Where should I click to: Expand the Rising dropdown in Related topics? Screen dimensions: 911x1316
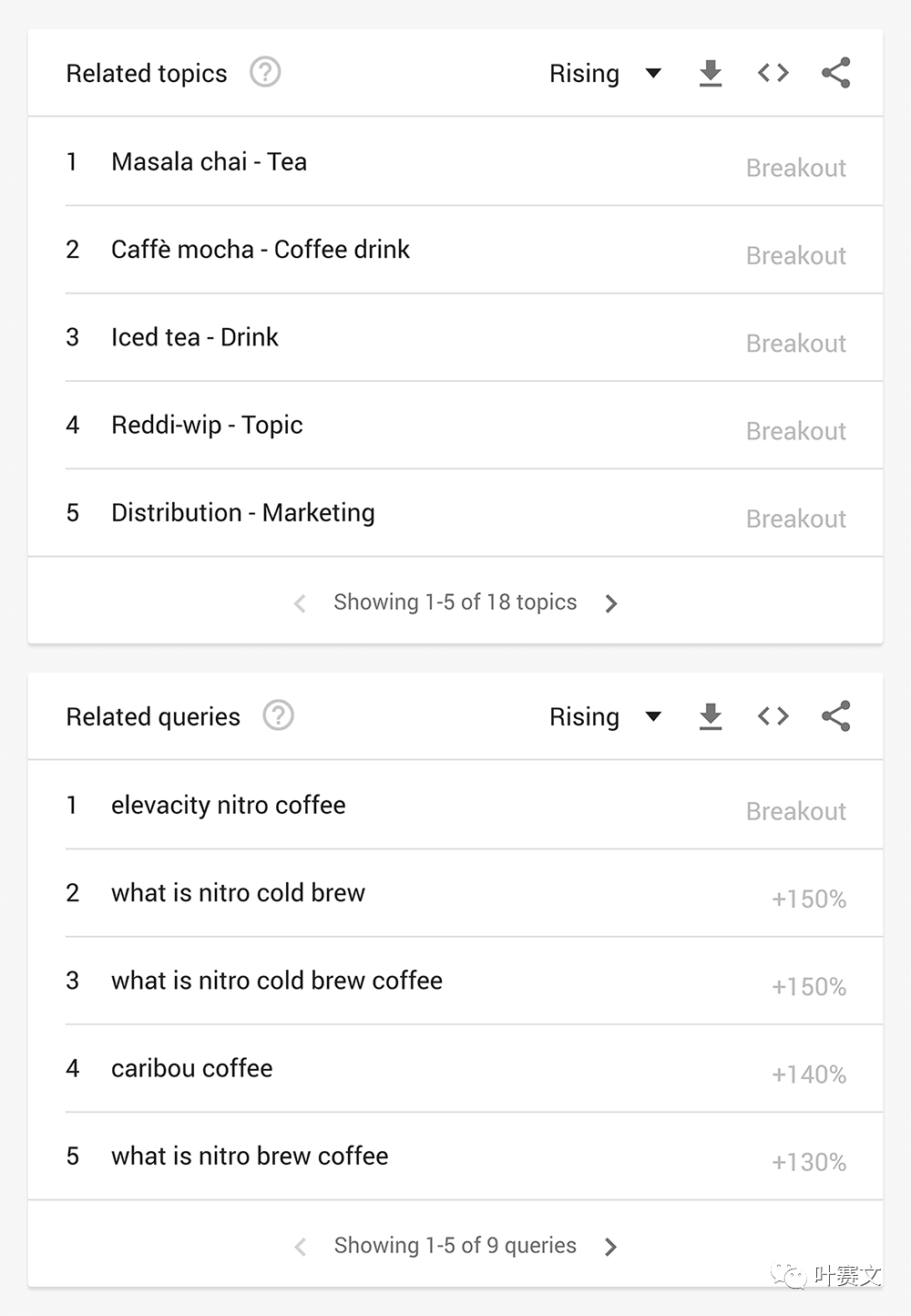click(x=605, y=73)
